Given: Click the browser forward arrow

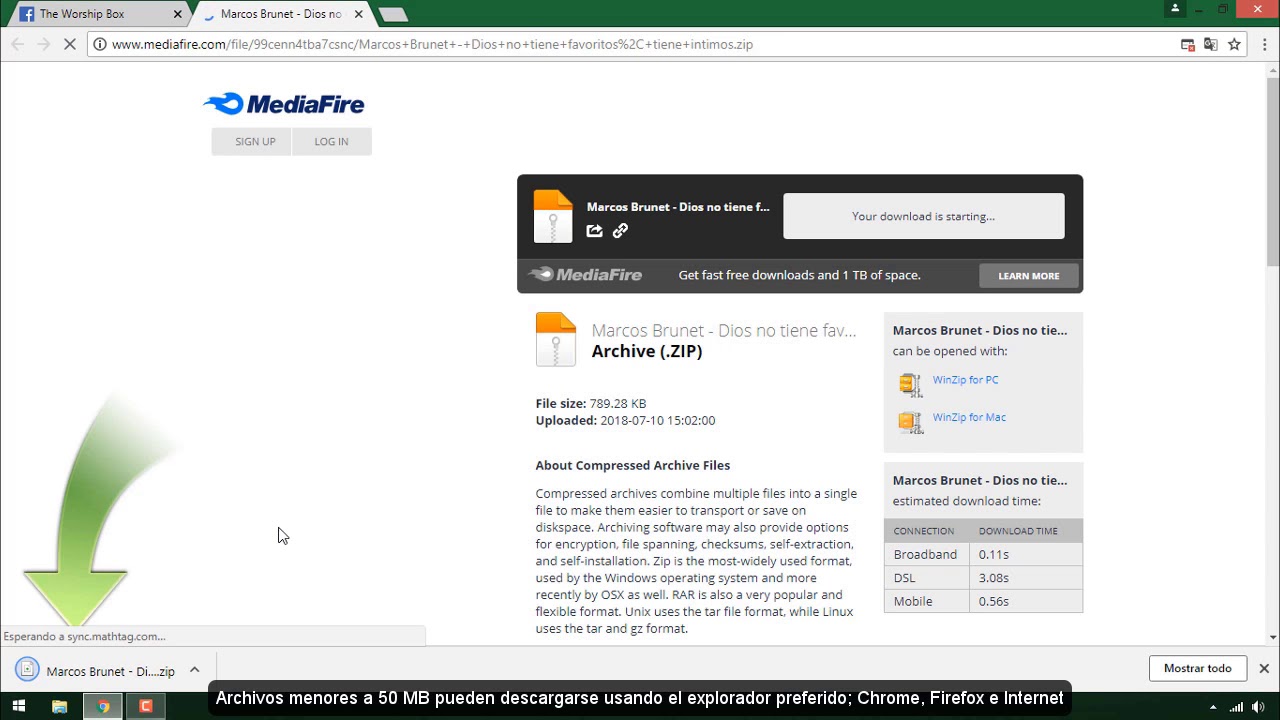Looking at the screenshot, I should click(43, 44).
